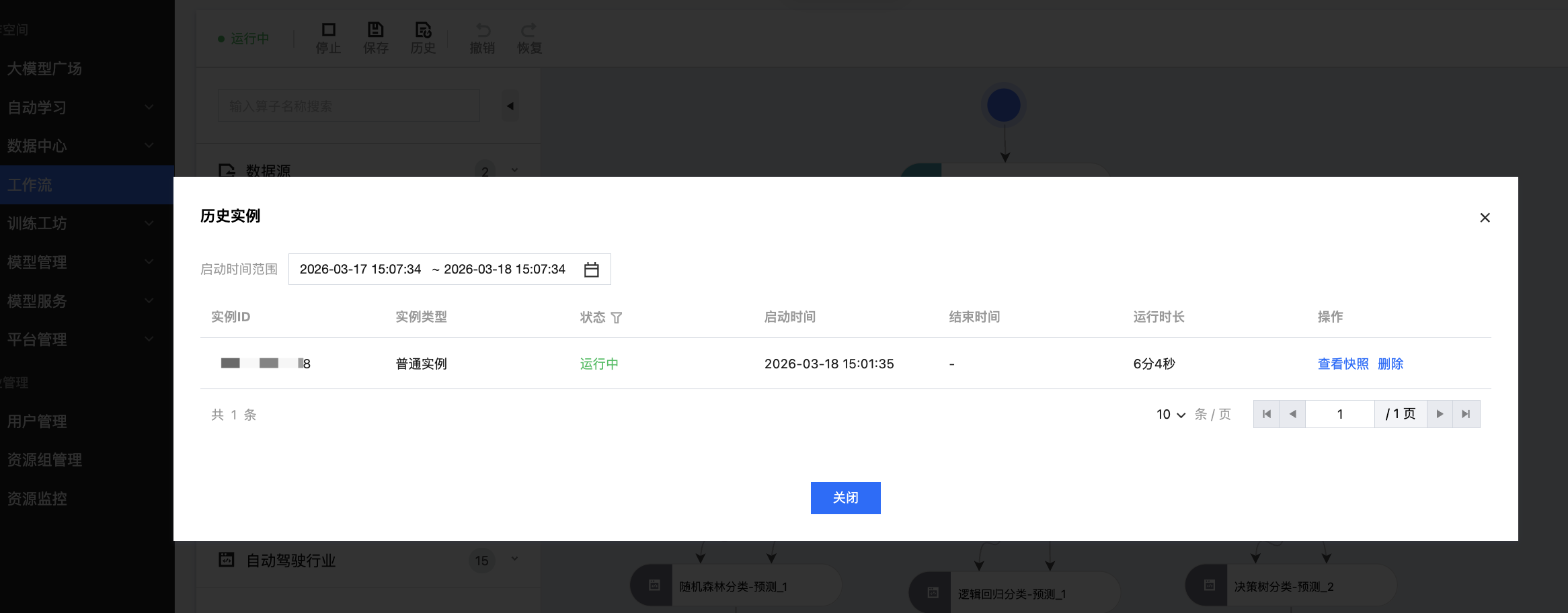This screenshot has height=613, width=1568.
Task: Expand the 自动驾驶行业 category chevron
Action: click(514, 559)
